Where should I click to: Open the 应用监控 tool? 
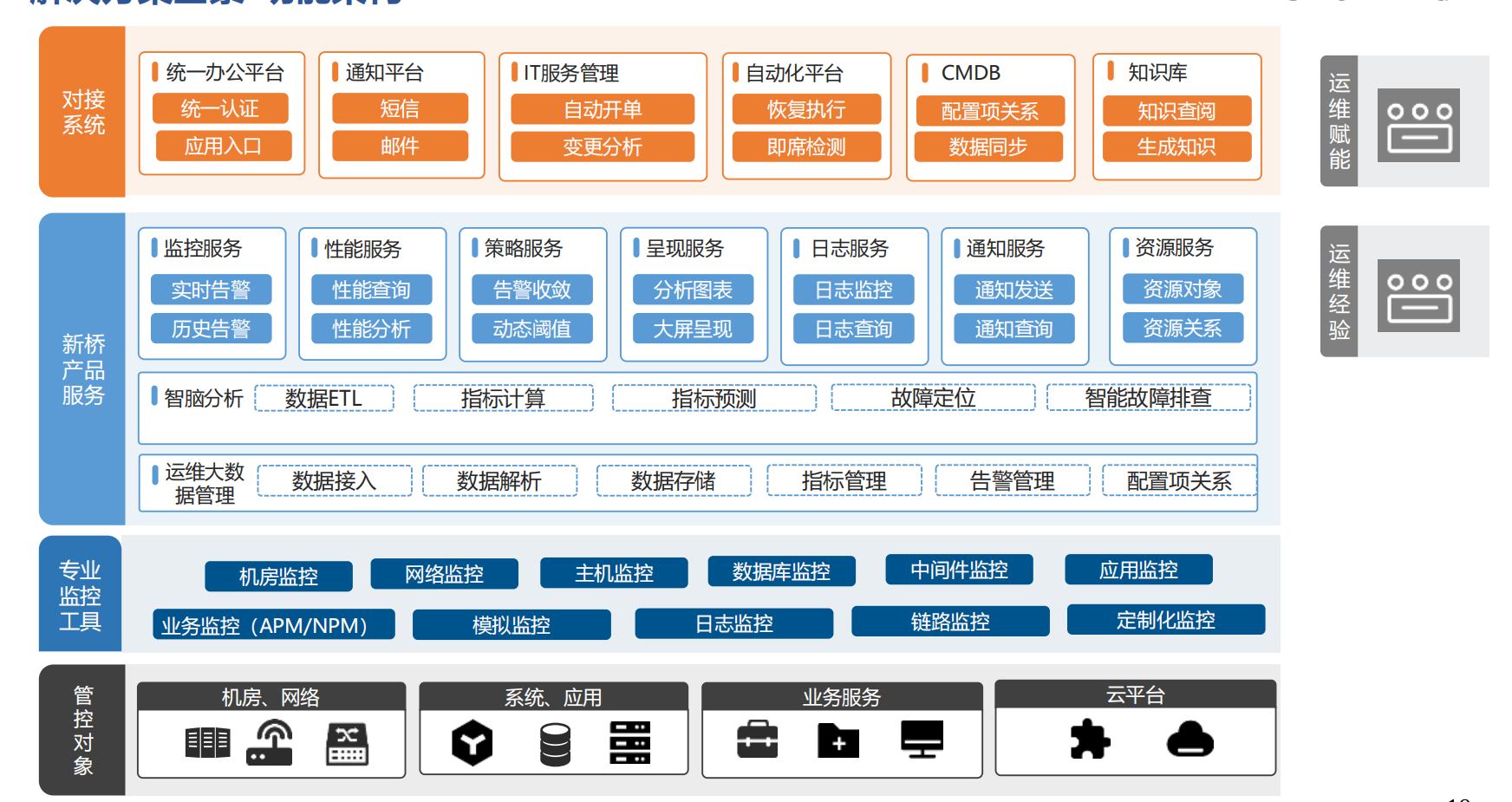1139,570
